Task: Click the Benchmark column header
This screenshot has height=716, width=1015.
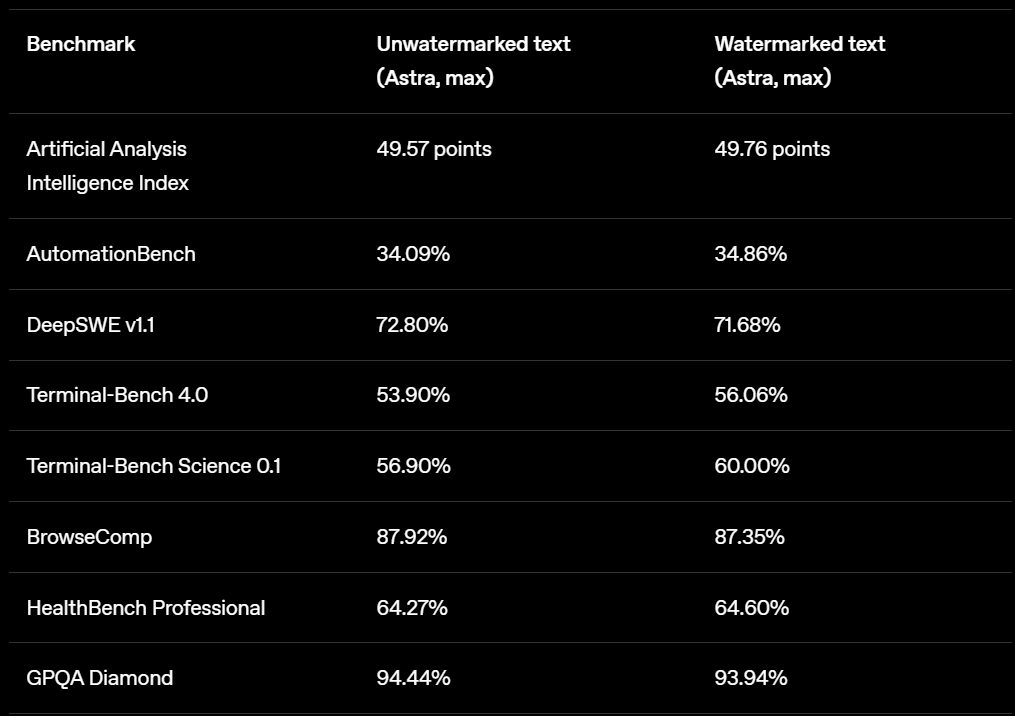Action: click(81, 44)
